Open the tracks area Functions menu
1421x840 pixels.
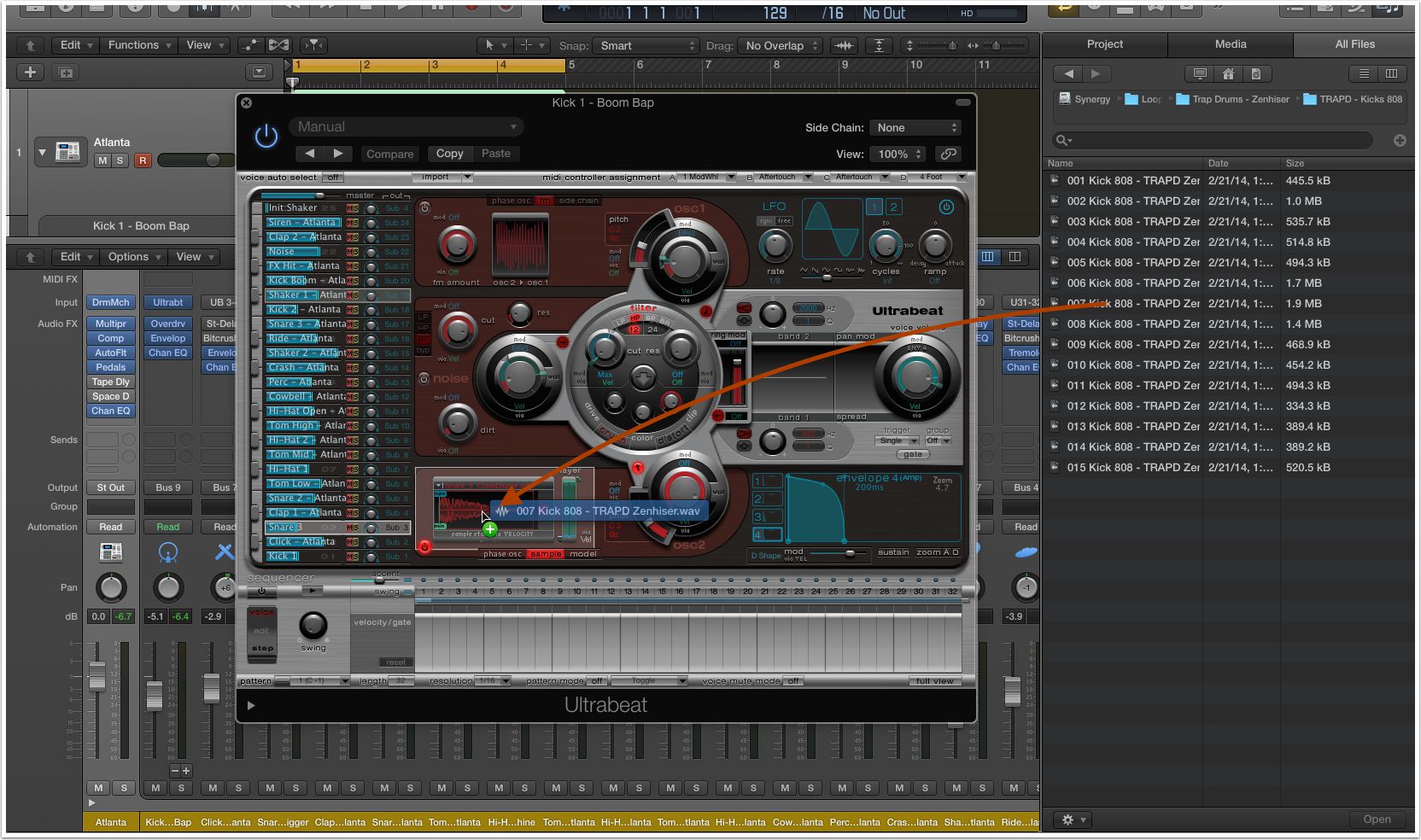tap(139, 45)
